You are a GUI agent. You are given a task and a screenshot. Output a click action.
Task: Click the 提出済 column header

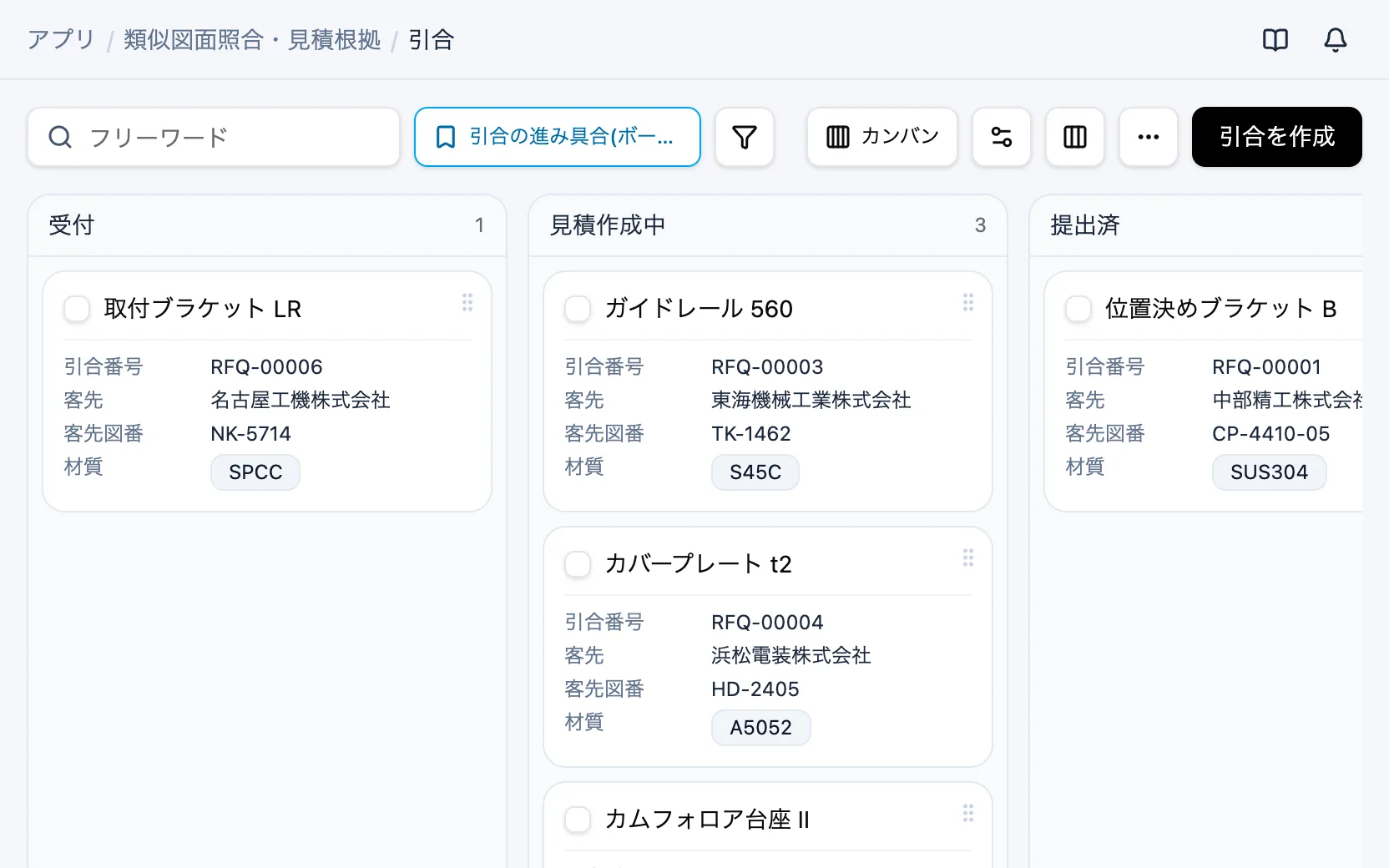pyautogui.click(x=1196, y=225)
